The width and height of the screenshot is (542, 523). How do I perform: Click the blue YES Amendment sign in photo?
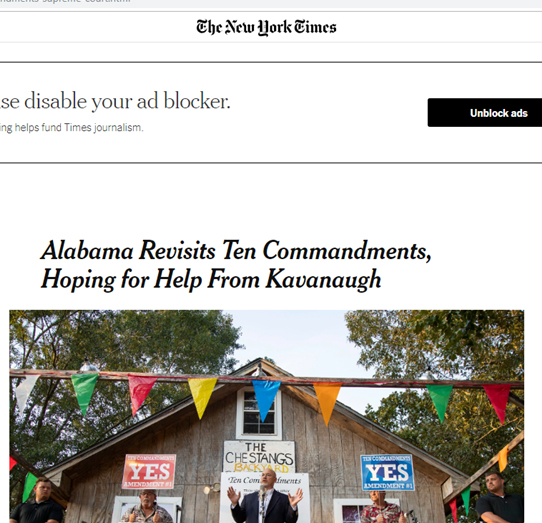pos(387,472)
